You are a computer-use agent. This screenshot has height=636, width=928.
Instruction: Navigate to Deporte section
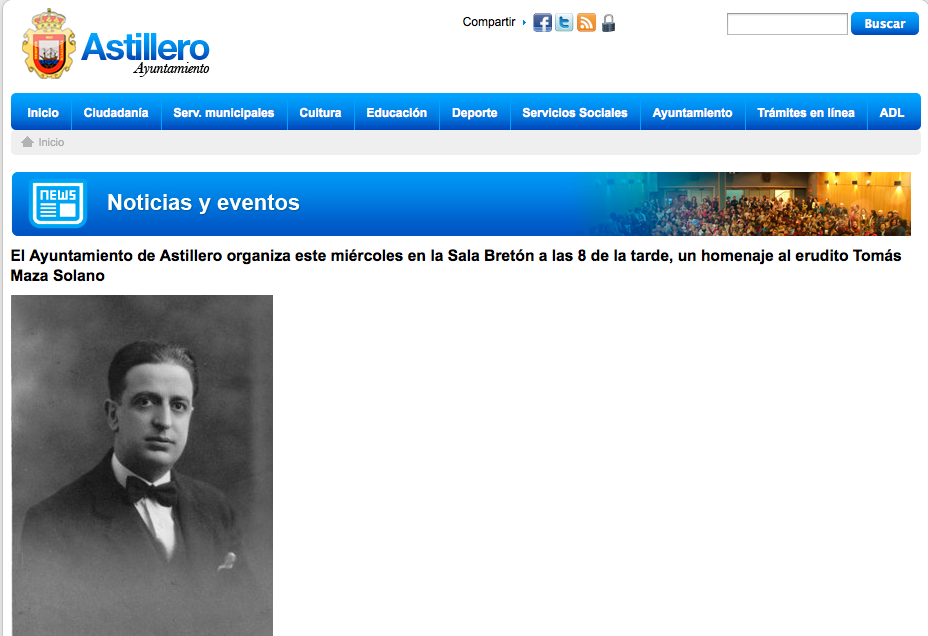475,112
